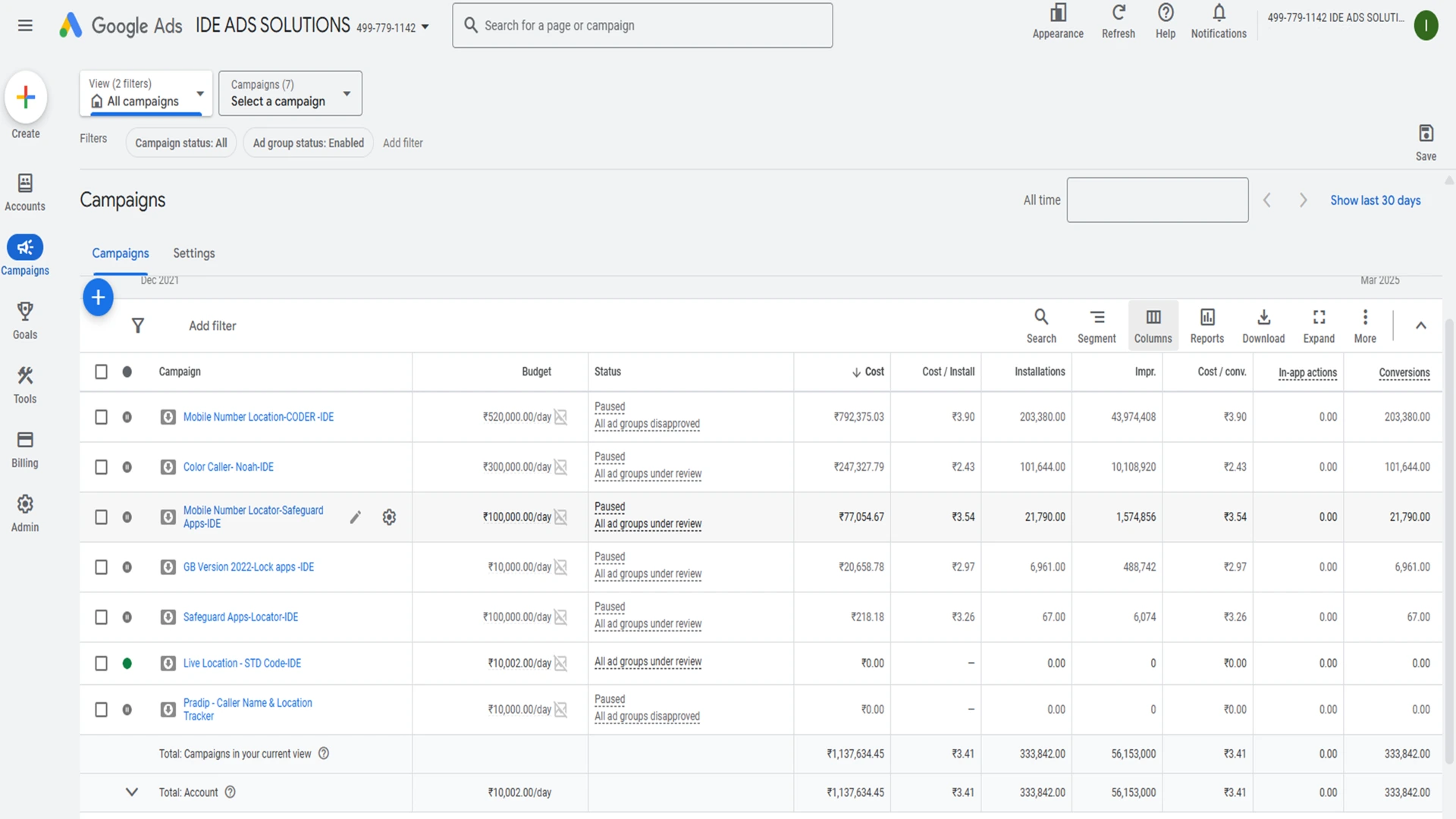Open the Reports tool
Viewport: 1456px width, 819px height.
(1207, 325)
